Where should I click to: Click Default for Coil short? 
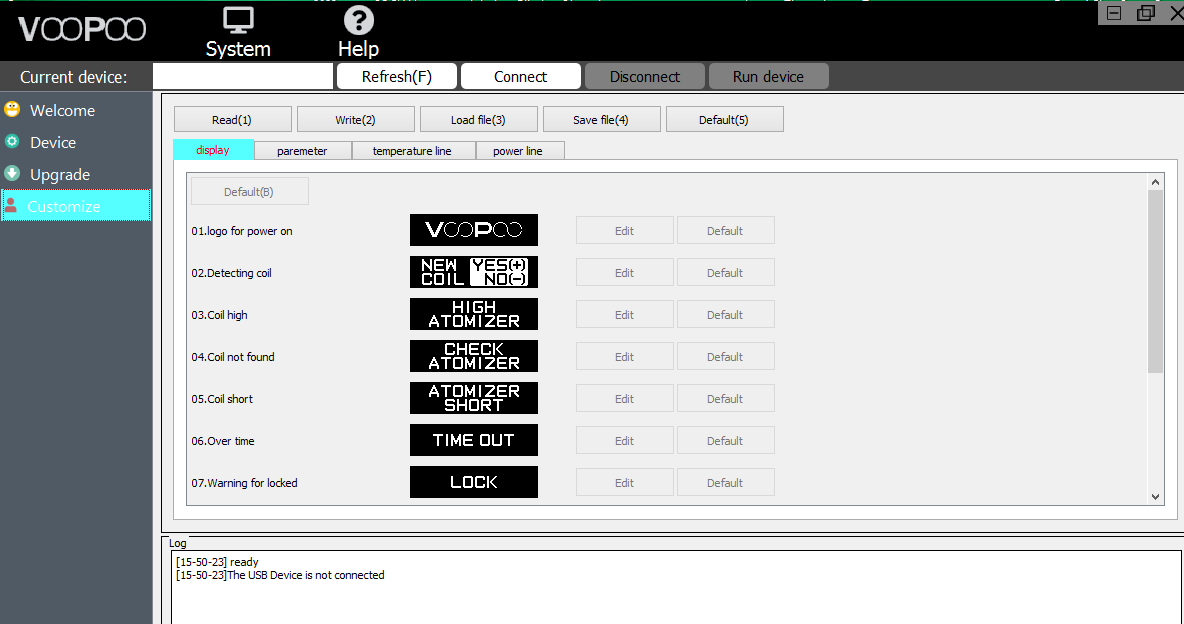tap(725, 398)
